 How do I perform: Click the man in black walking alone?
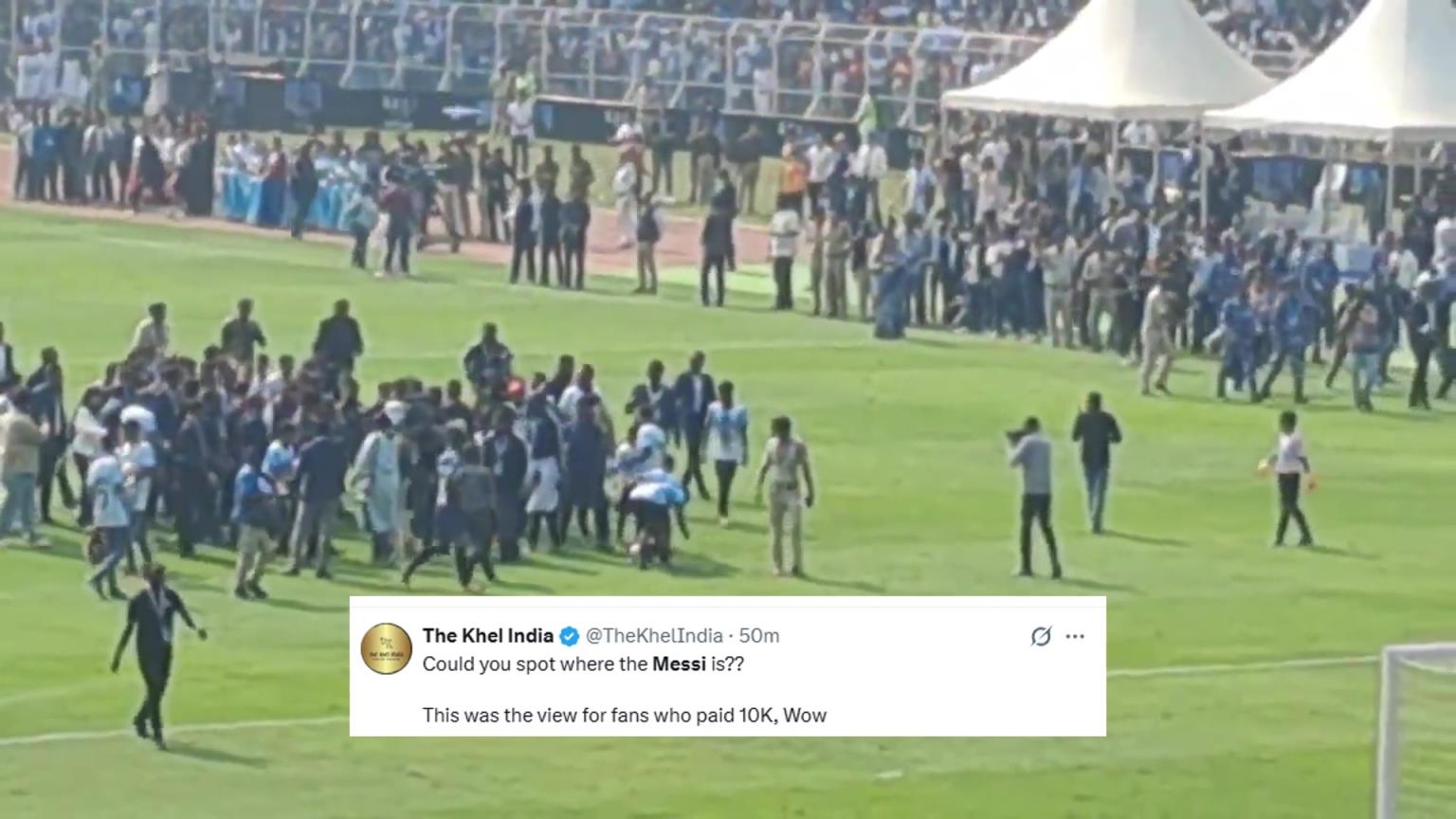pos(156,654)
